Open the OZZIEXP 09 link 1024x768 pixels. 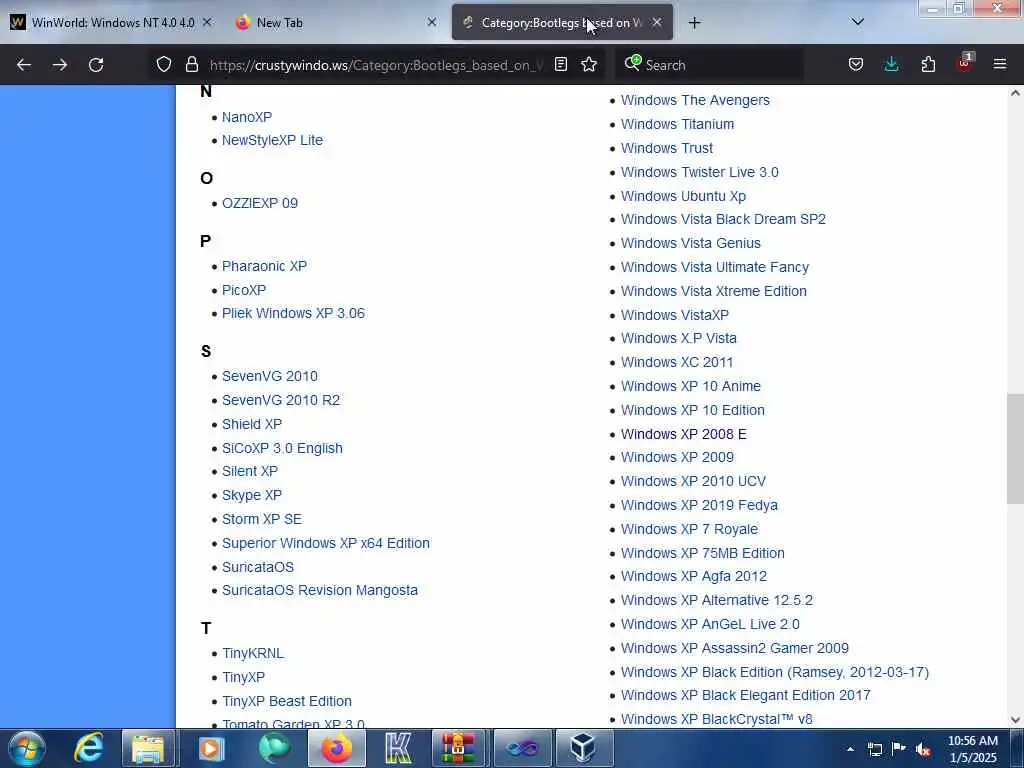[x=260, y=203]
